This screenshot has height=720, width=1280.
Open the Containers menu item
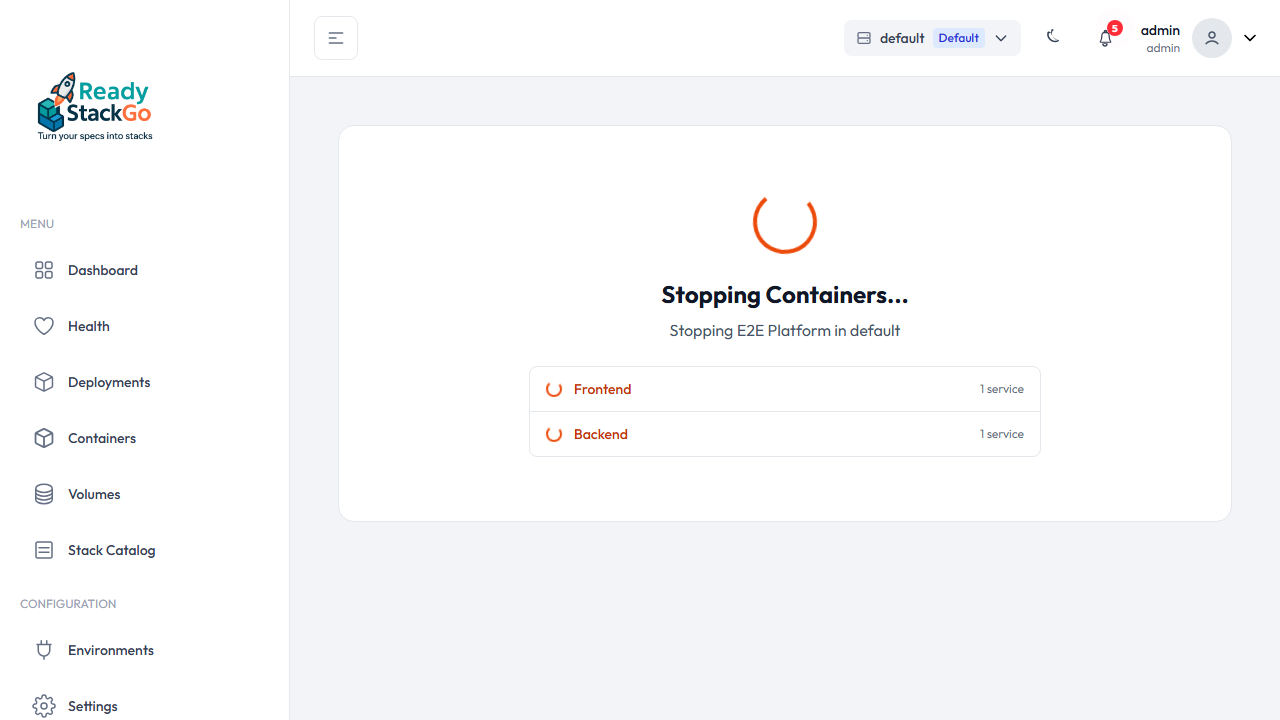click(102, 438)
